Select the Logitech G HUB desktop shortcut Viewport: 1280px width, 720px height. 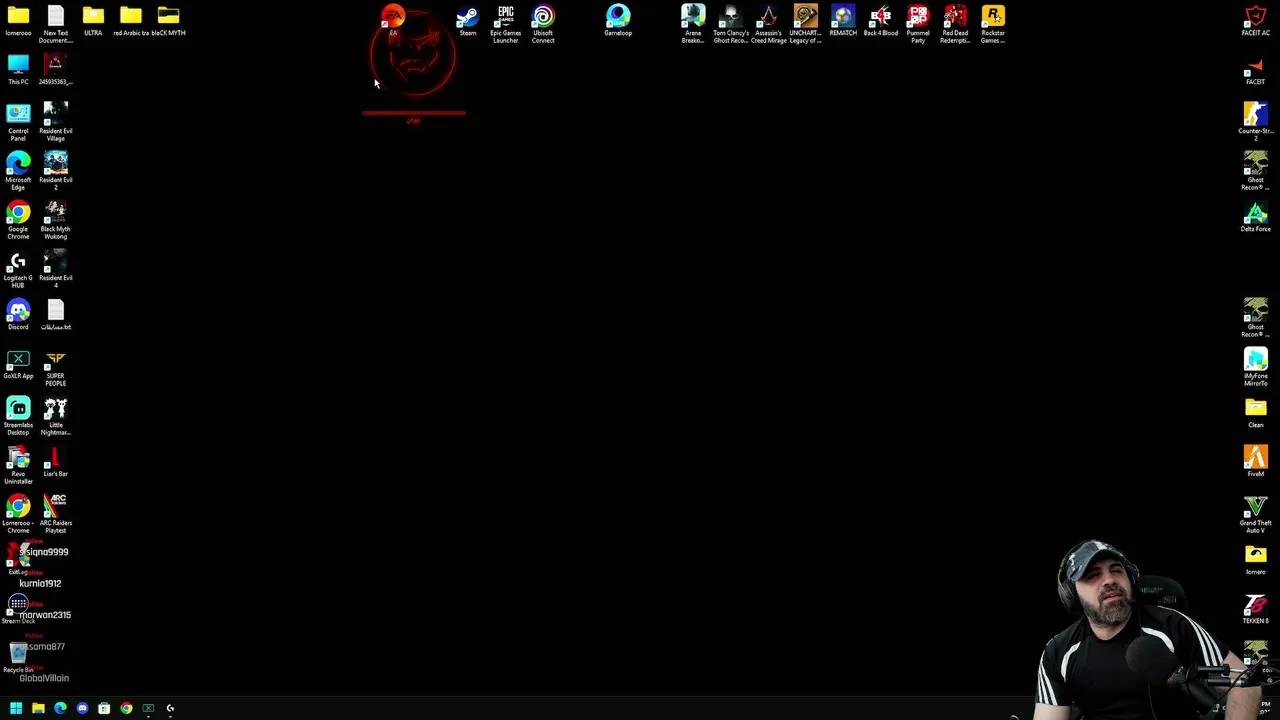(18, 269)
